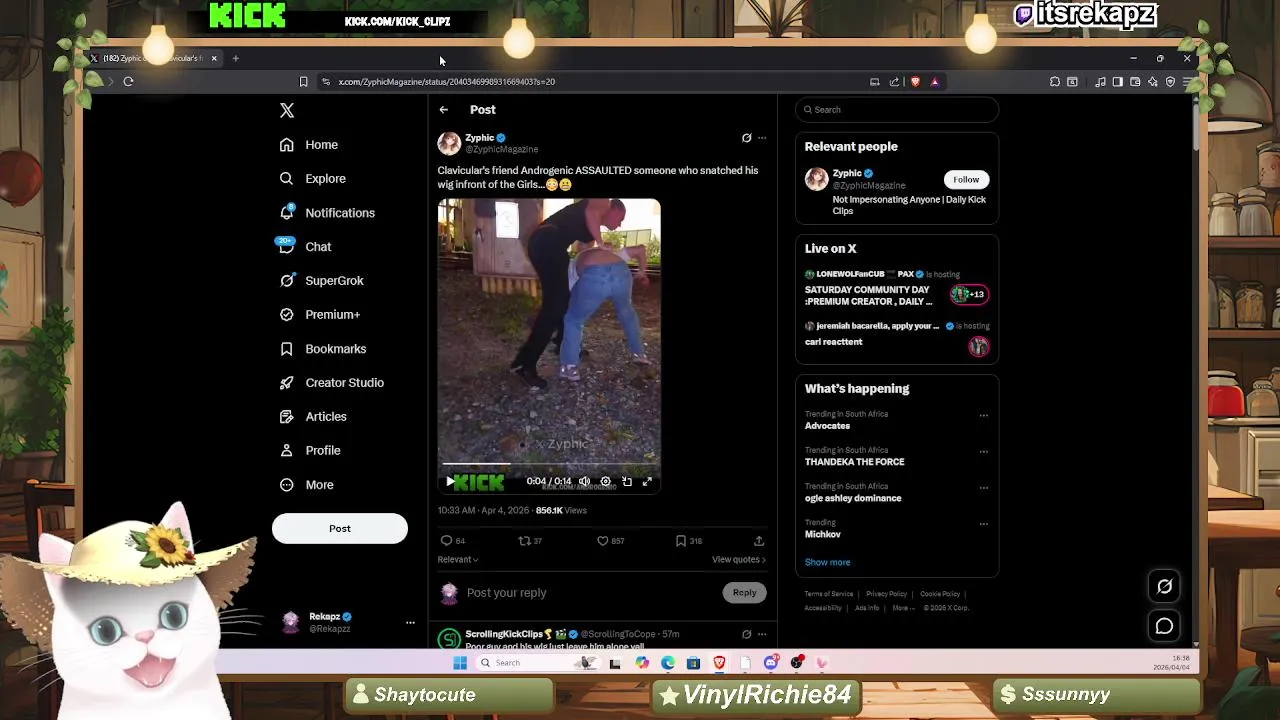
Task: Join the carl reacttent live broadcast
Action: [897, 340]
